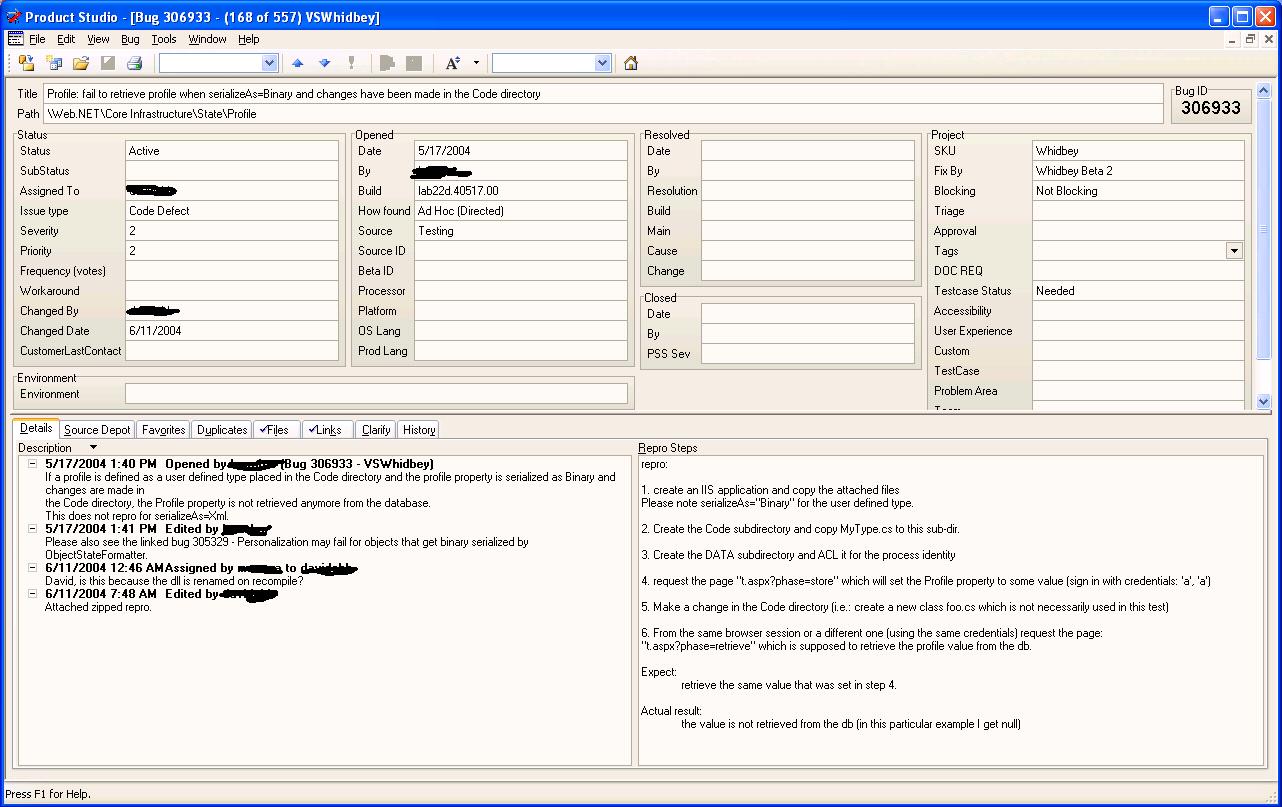The height and width of the screenshot is (807, 1282).
Task: Click the Product Studio title bar icon
Action: 13,17
